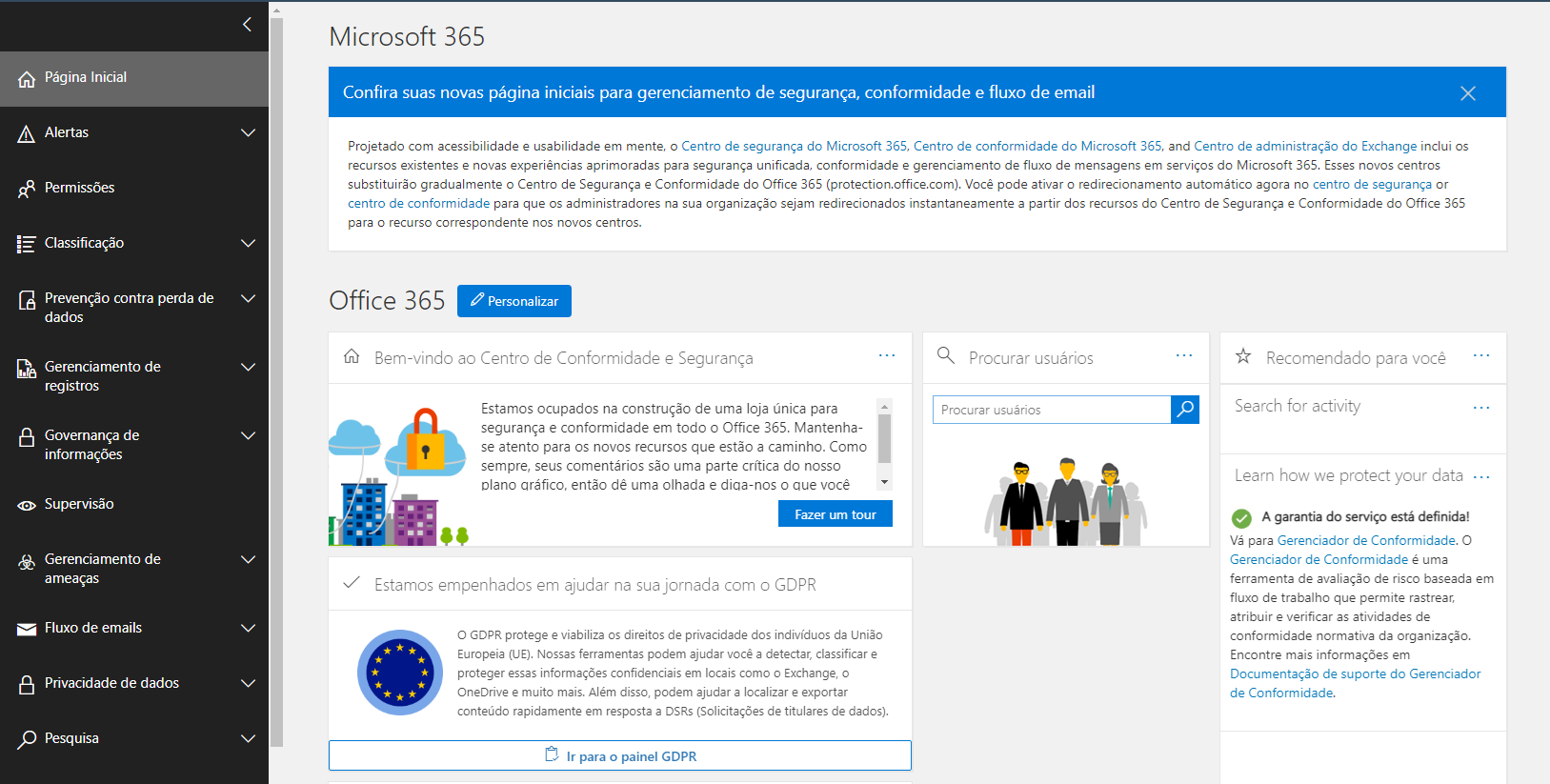Viewport: 1550px width, 784px height.
Task: Open the Recomendado para você ellipsis menu
Action: (1481, 355)
